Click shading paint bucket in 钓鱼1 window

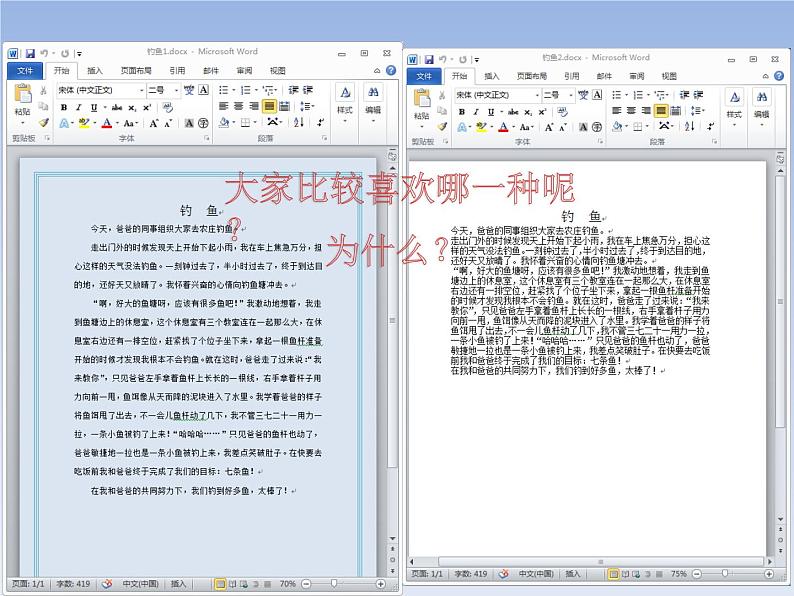pos(224,123)
